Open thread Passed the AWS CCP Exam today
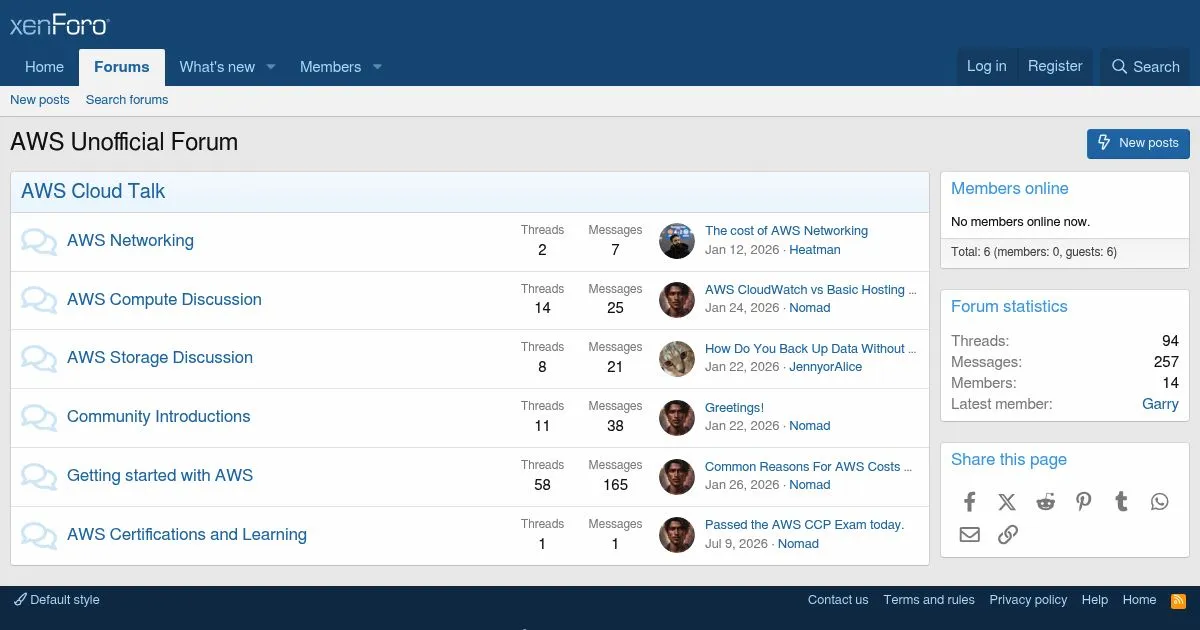This screenshot has height=630, width=1200. tap(804, 525)
